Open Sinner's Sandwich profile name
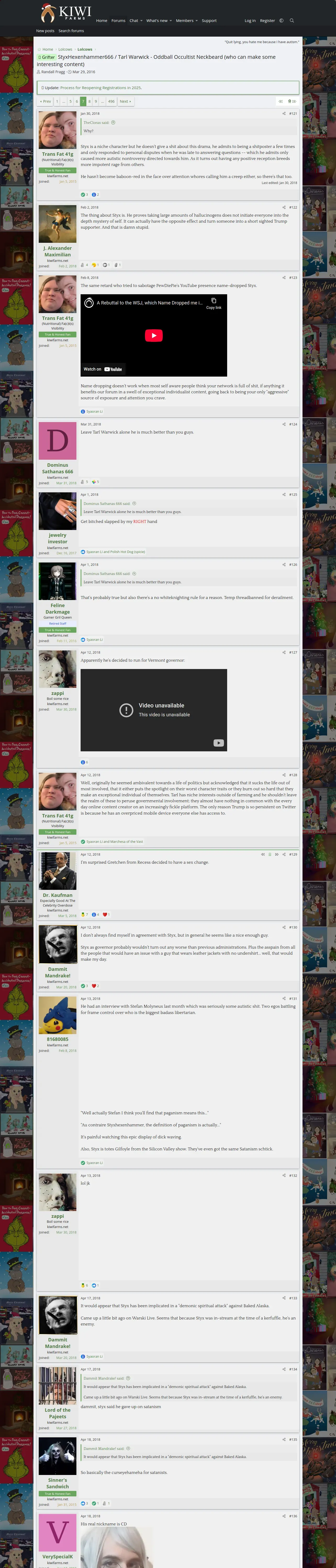336x1568 pixels. (57, 1483)
